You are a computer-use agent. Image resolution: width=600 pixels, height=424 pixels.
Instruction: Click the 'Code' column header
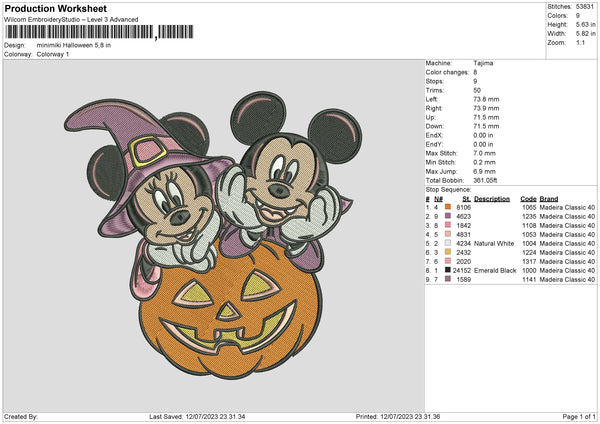[528, 199]
